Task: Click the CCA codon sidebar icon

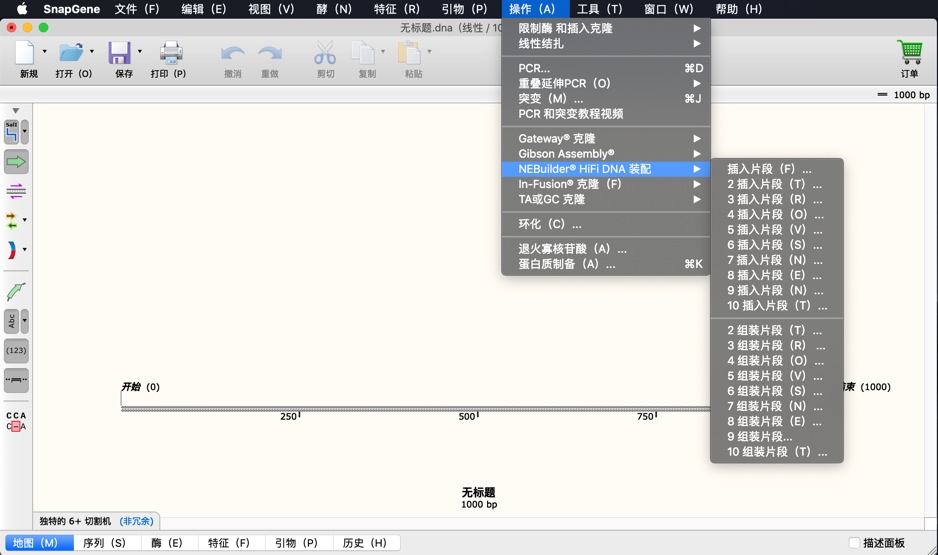Action: click(16, 421)
